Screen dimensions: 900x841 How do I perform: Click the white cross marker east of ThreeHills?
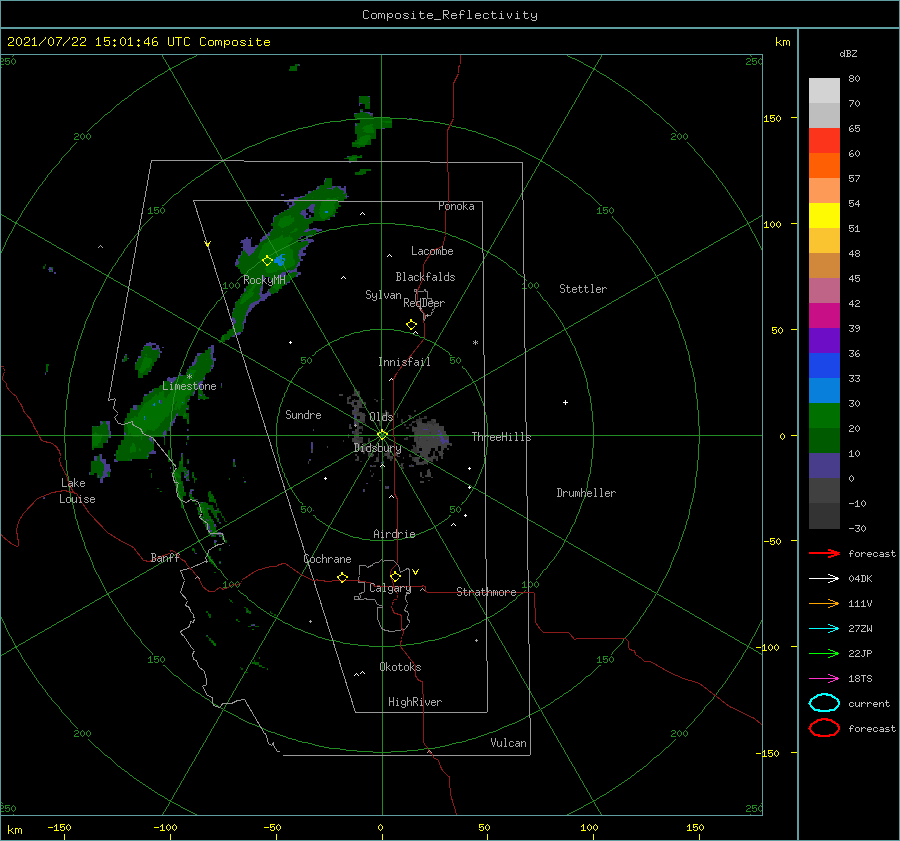click(565, 402)
